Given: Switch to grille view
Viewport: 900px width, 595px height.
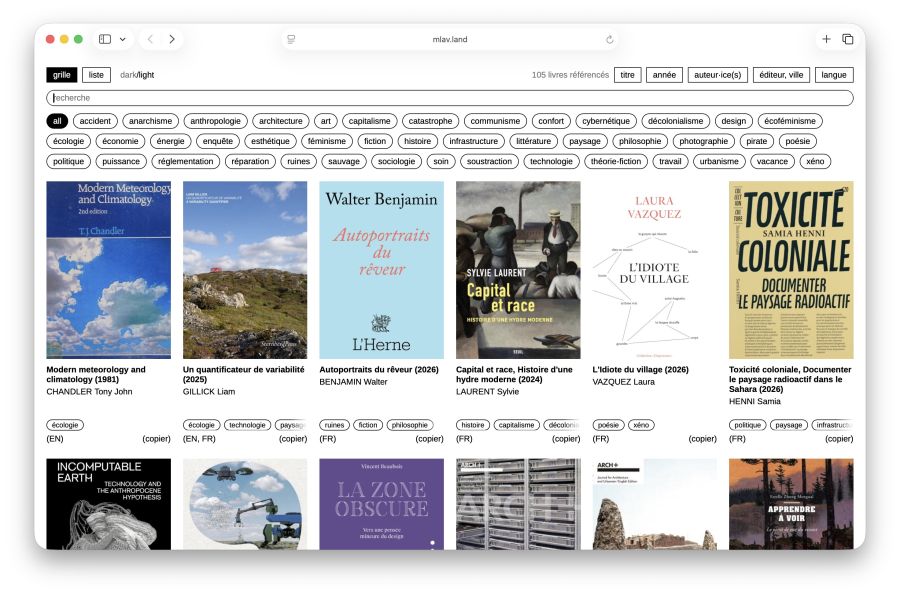Looking at the screenshot, I should click(61, 75).
